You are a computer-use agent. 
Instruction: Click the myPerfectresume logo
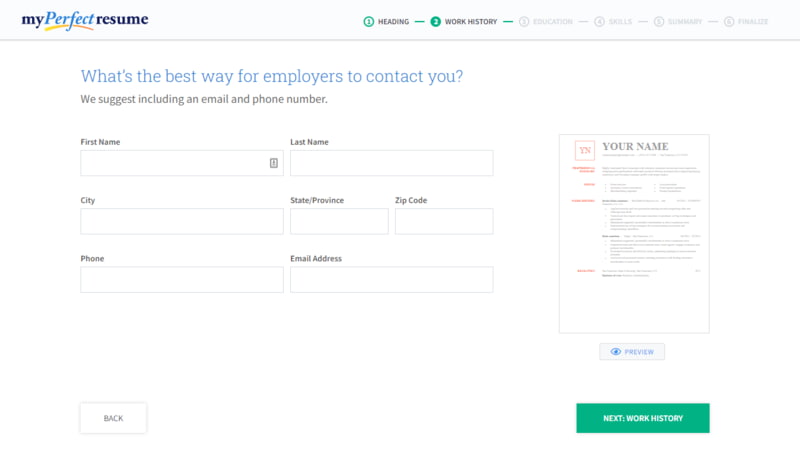point(85,20)
